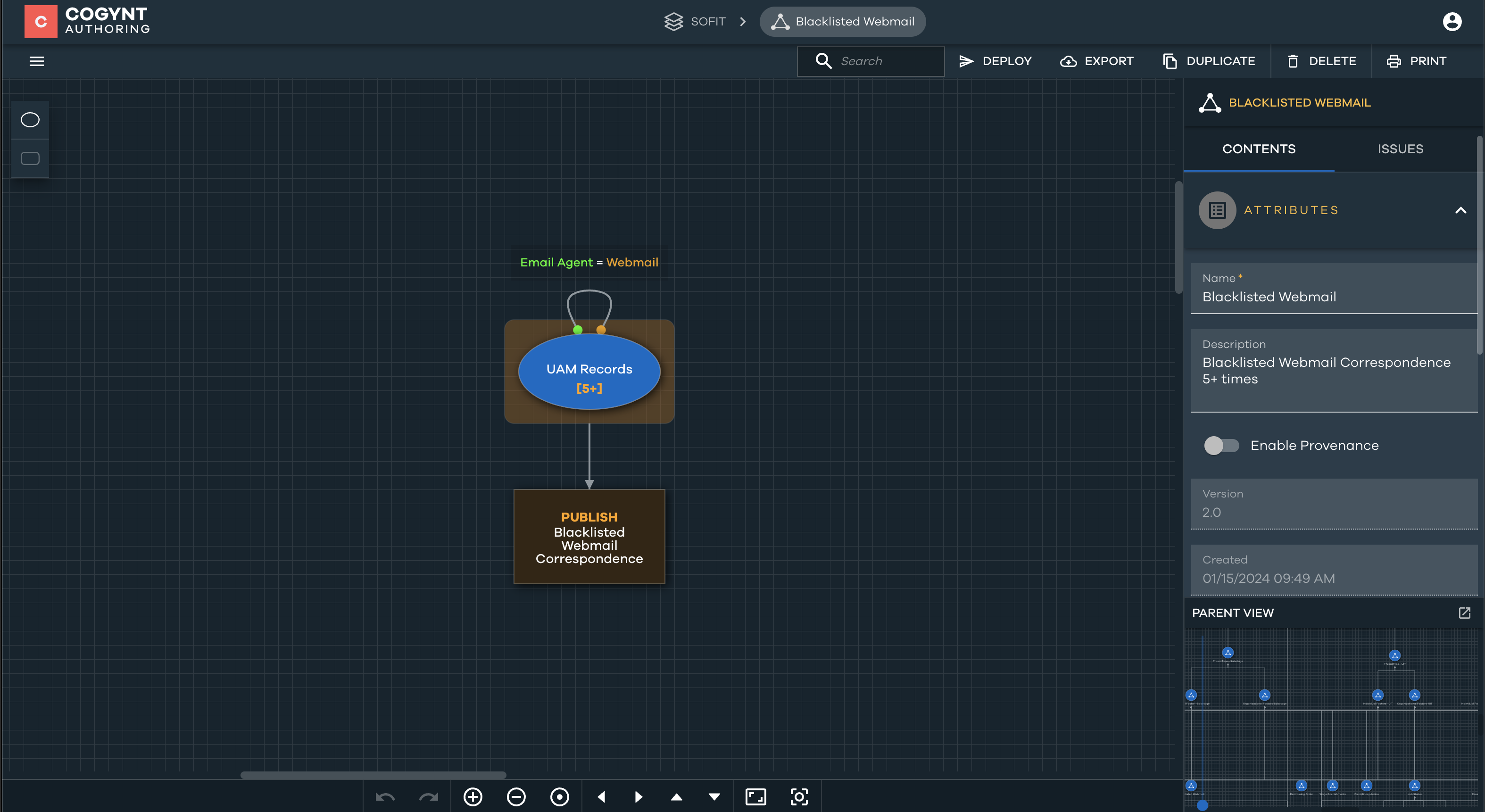
Task: Click the zoom in icon
Action: [473, 796]
